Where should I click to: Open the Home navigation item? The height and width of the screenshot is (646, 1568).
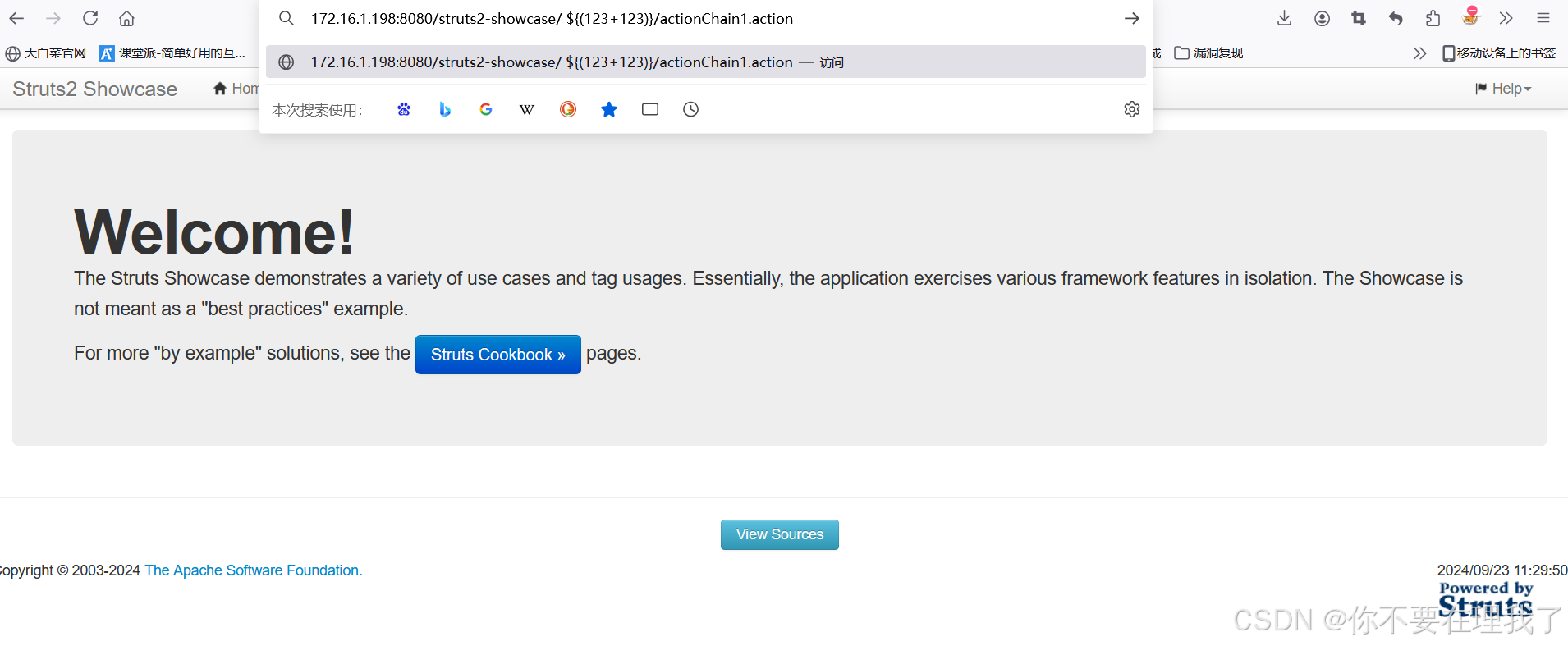point(236,89)
